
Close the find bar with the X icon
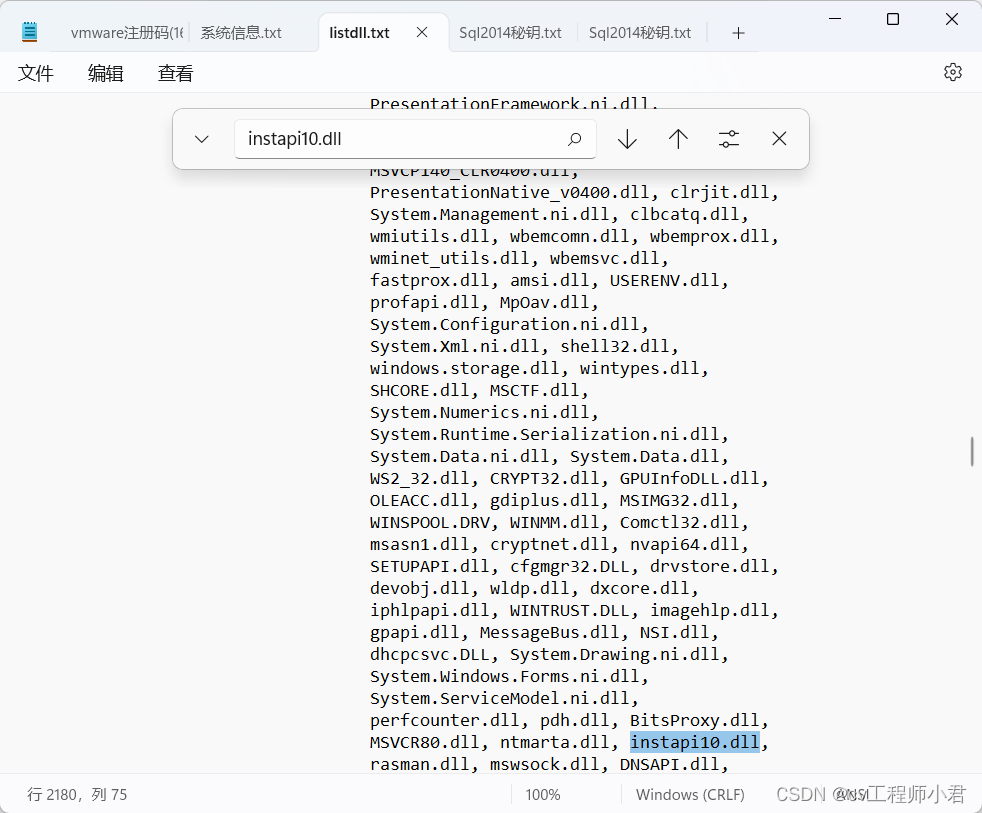779,139
